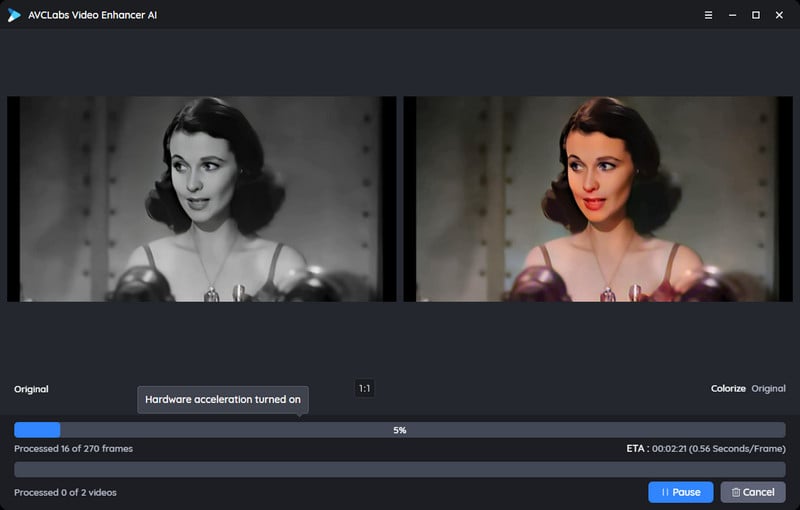The width and height of the screenshot is (800, 510).
Task: Click the 1:1 zoom ratio button
Action: pos(365,389)
